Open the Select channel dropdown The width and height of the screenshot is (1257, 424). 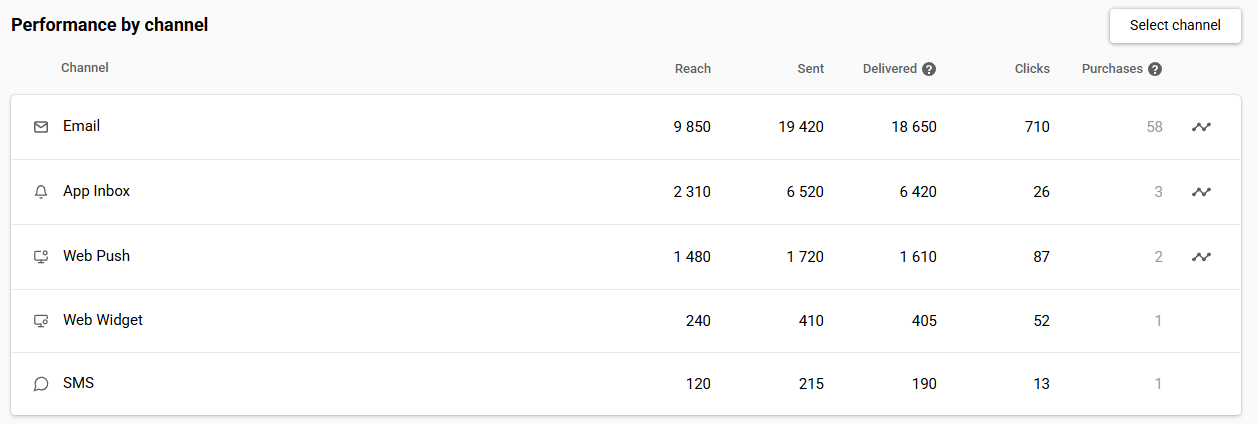[1175, 26]
